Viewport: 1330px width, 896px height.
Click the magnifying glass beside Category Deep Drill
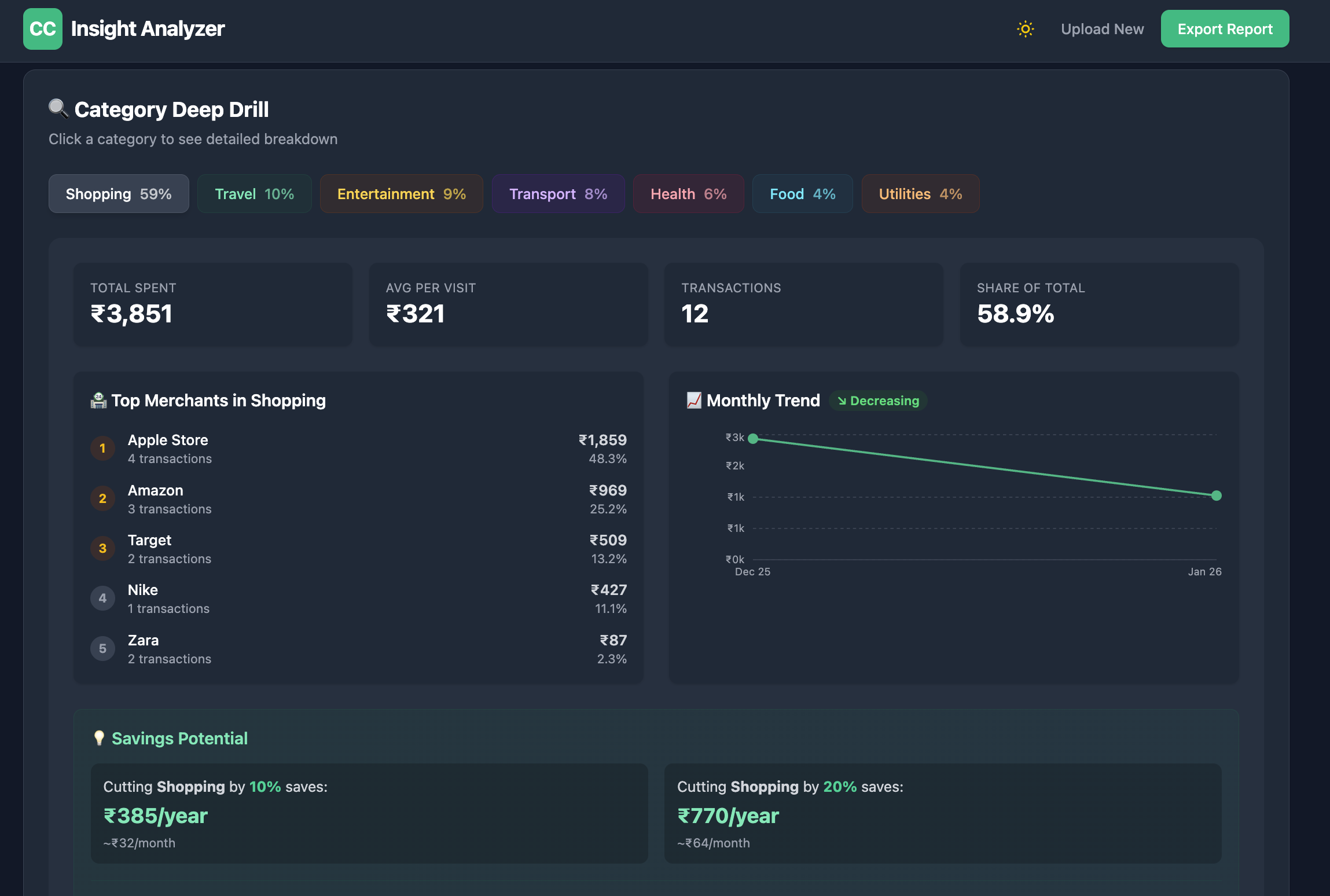(57, 109)
